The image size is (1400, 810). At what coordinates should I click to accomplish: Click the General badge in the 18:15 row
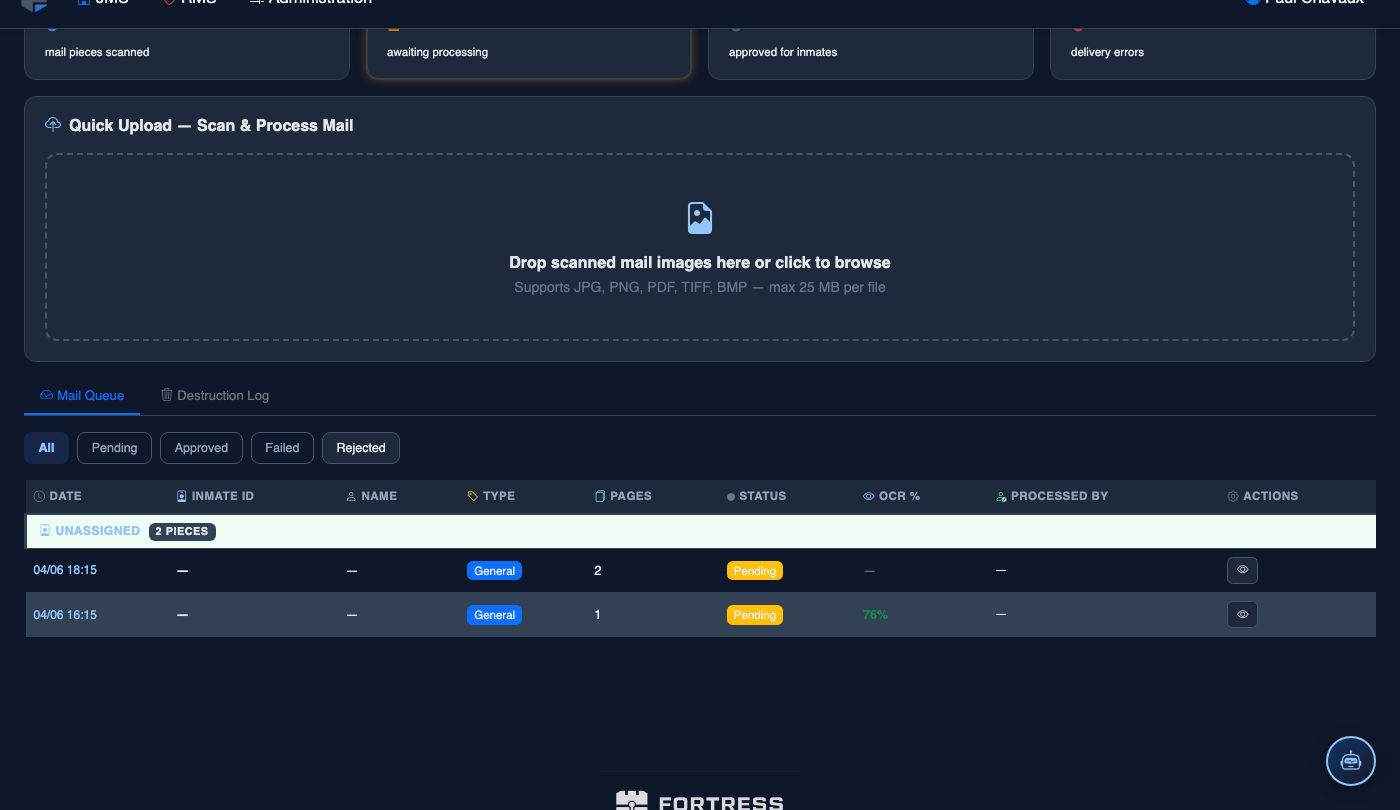[x=494, y=571]
